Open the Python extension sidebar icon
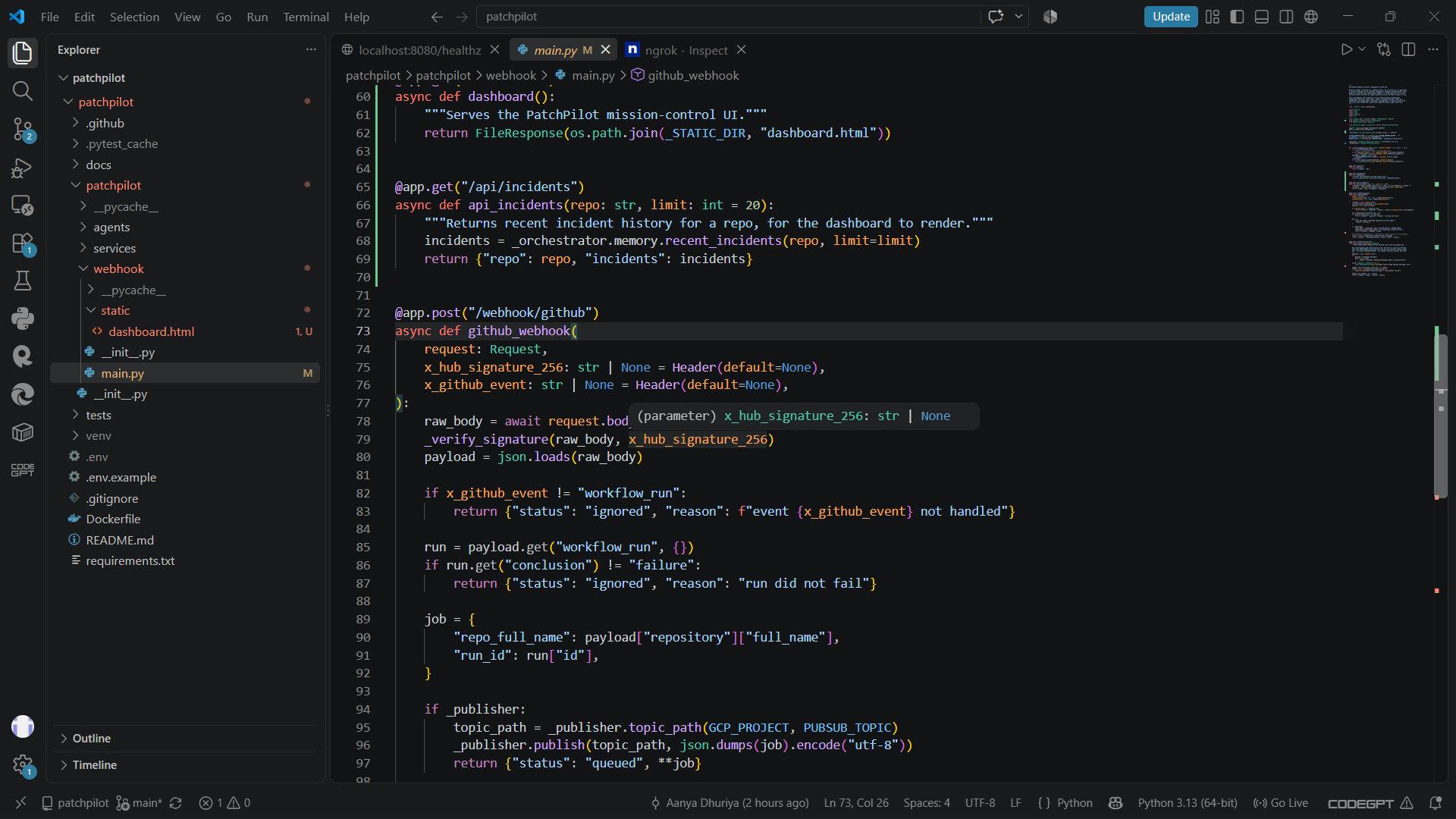This screenshot has height=819, width=1456. click(23, 318)
